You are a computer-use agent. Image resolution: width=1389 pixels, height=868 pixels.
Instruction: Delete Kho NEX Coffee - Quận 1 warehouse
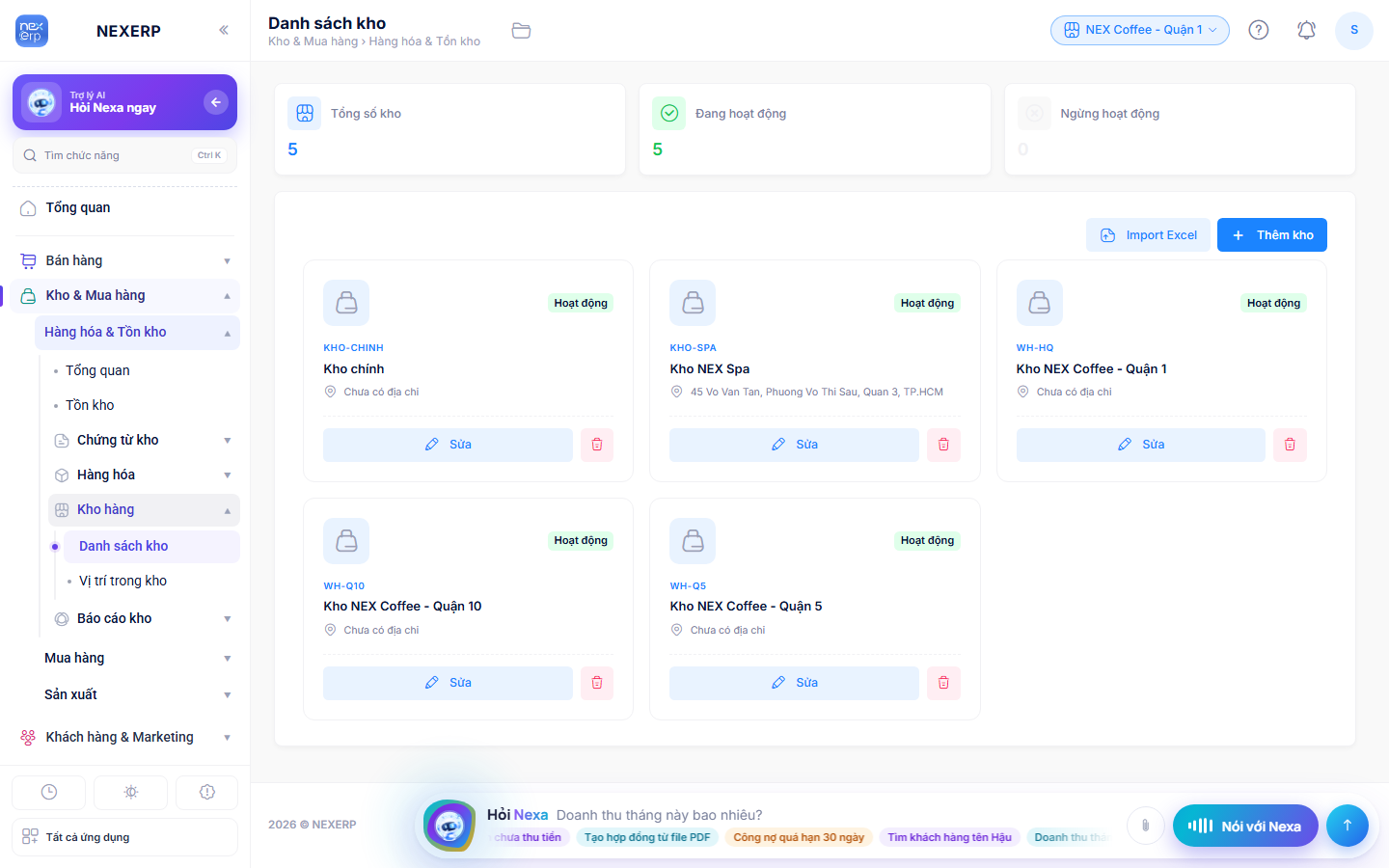[1290, 445]
